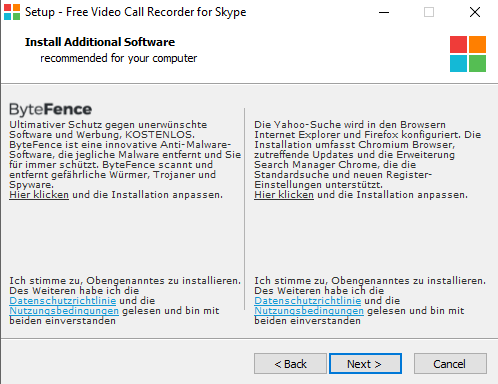Cancel the setup wizard
The width and height of the screenshot is (498, 384).
coord(450,364)
